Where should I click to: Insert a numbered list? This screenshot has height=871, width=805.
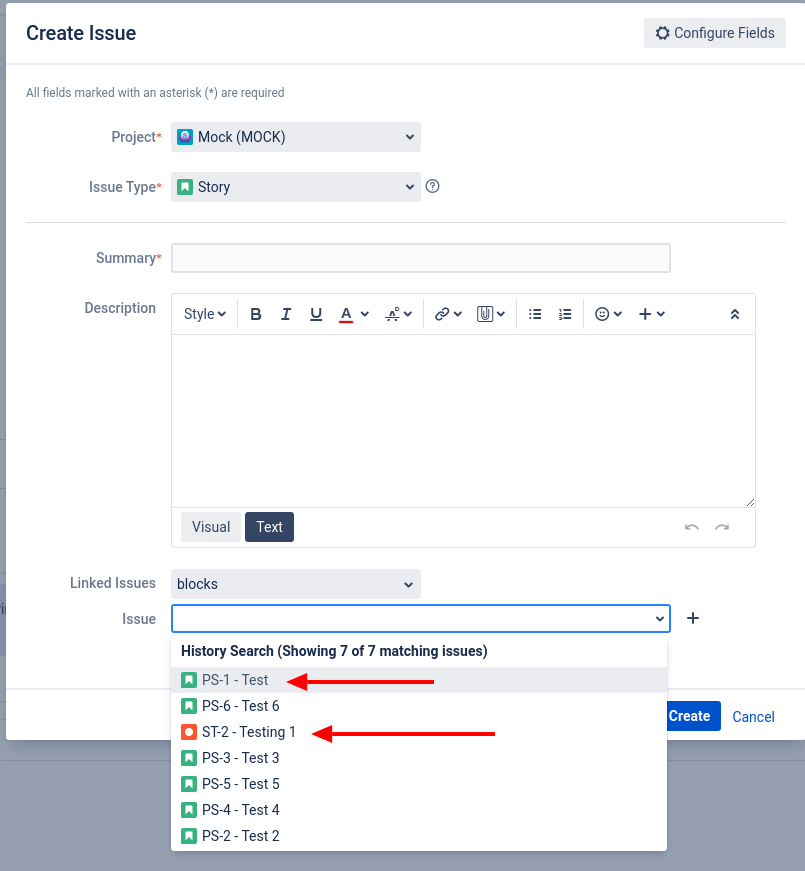[565, 314]
